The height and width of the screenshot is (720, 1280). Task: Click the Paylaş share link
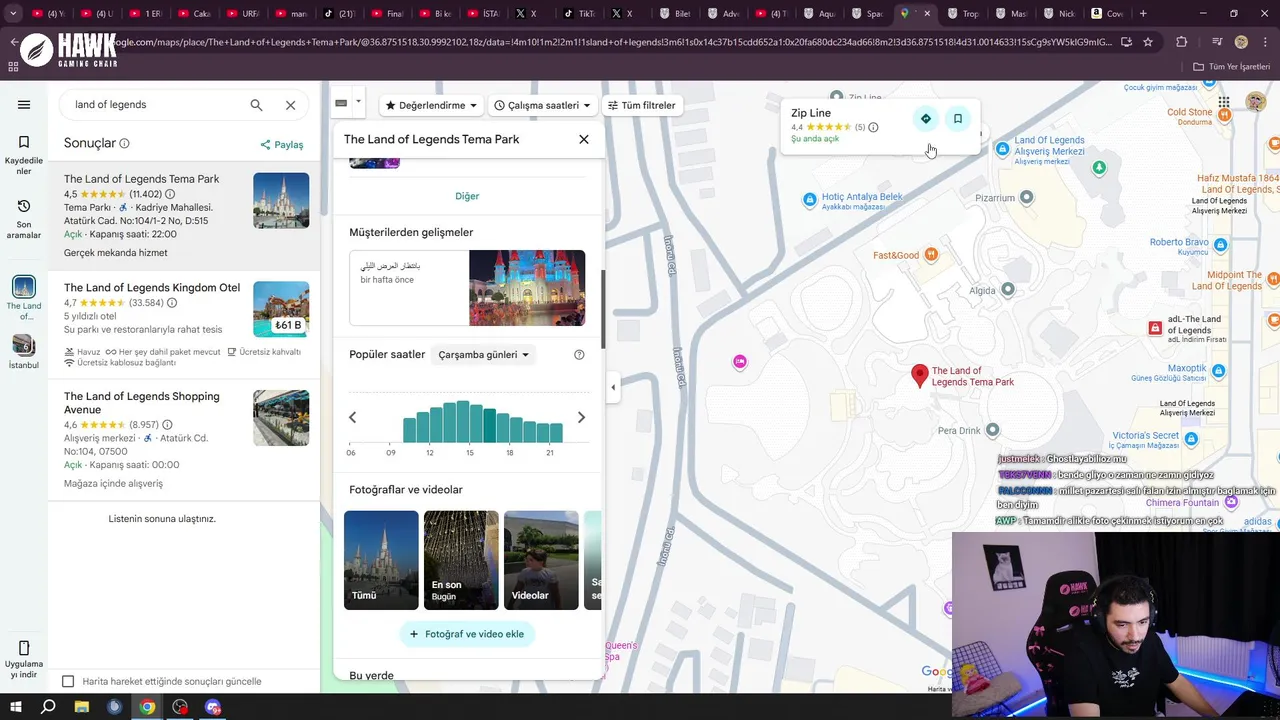point(282,144)
